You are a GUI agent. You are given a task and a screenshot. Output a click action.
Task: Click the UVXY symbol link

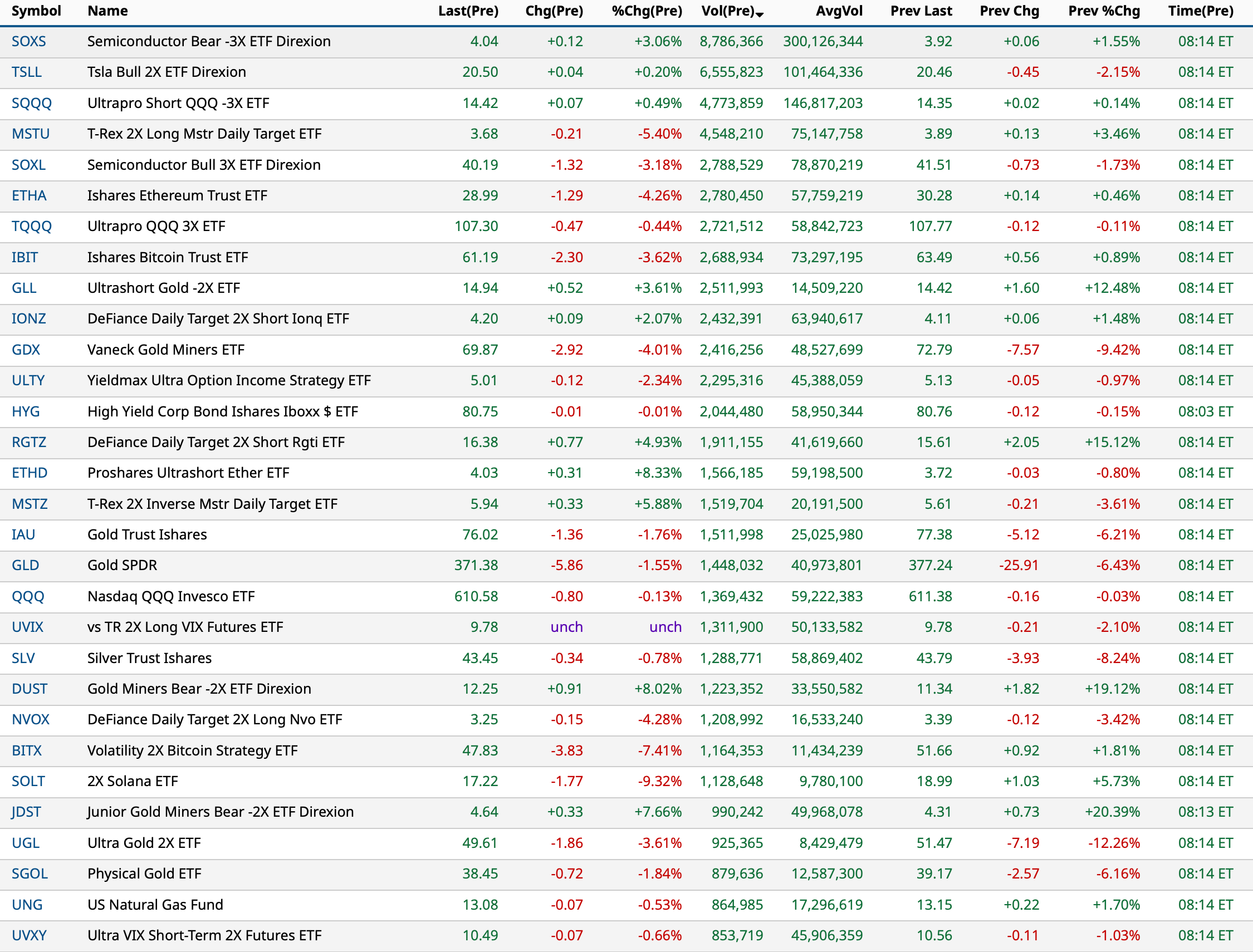point(30,935)
